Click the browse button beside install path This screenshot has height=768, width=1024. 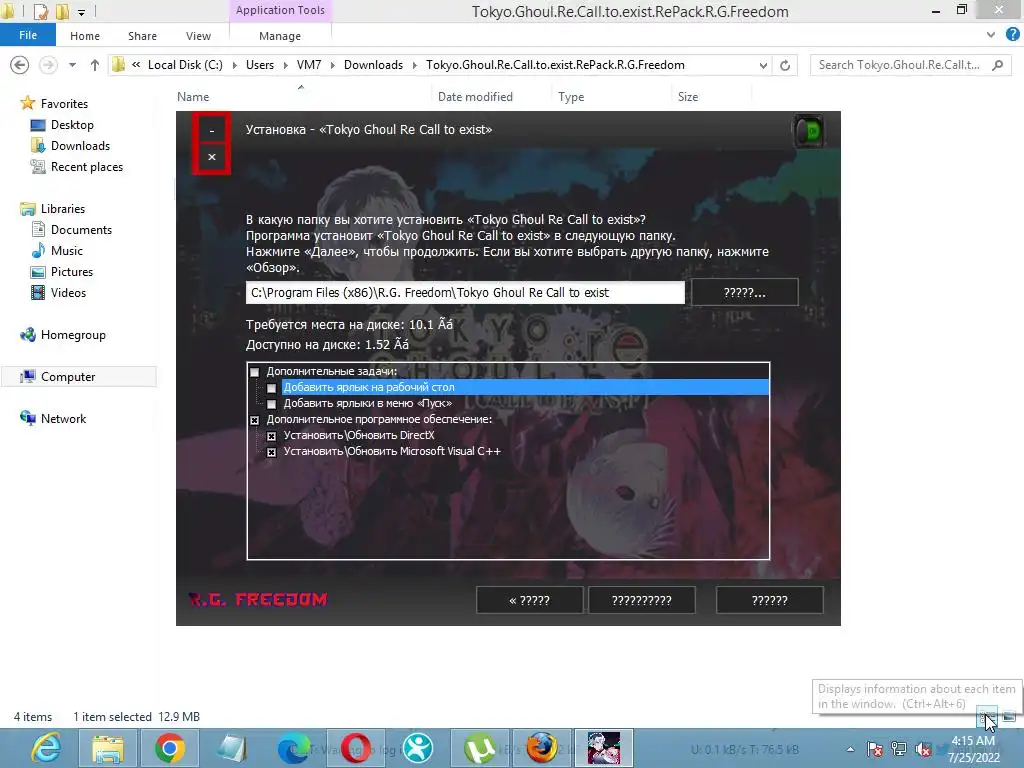744,293
